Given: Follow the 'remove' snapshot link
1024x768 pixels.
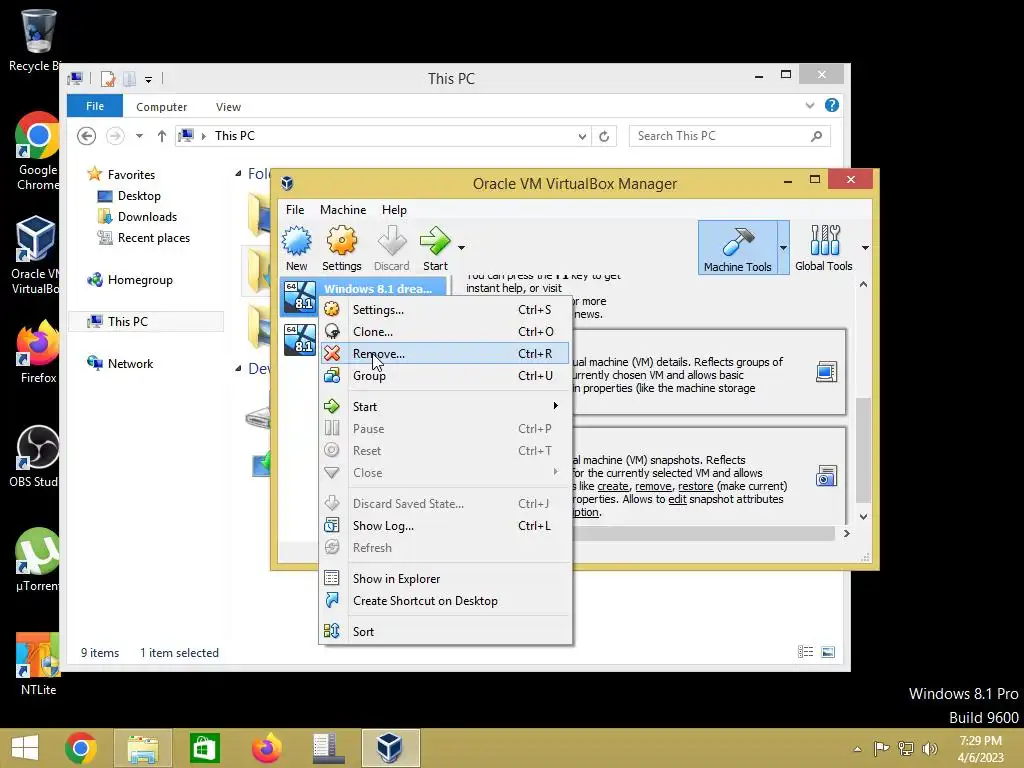Looking at the screenshot, I should point(653,487).
